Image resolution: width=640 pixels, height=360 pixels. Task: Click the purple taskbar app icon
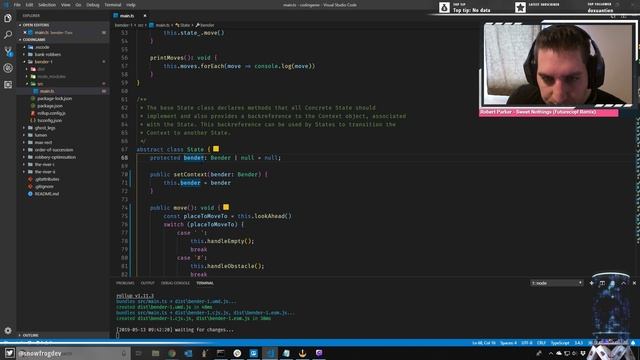point(319,353)
